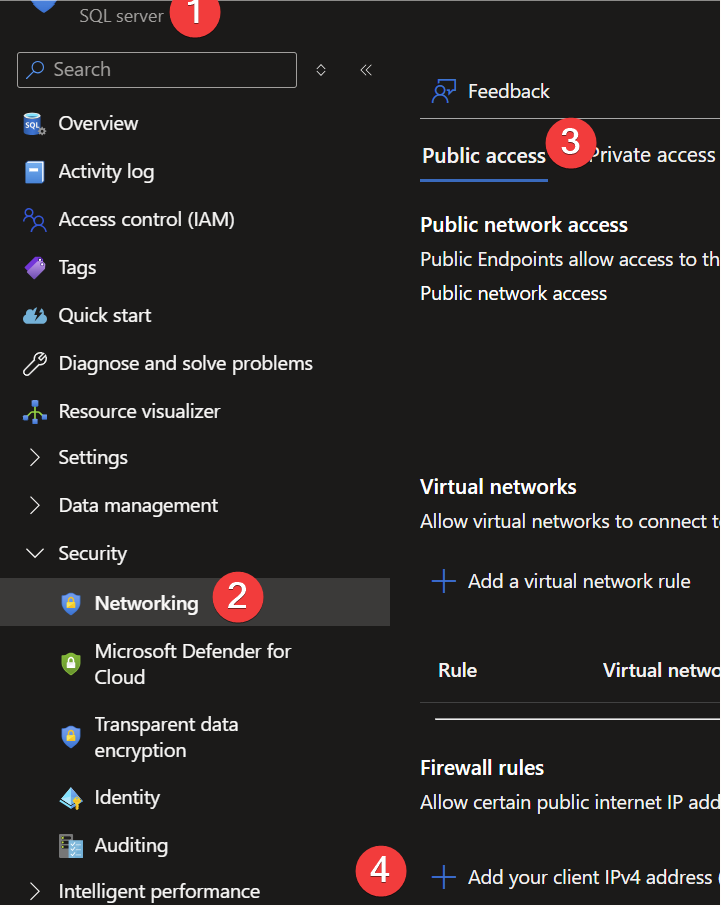Click the Overview SQL icon
Viewport: 721px width, 907px height.
[35, 124]
